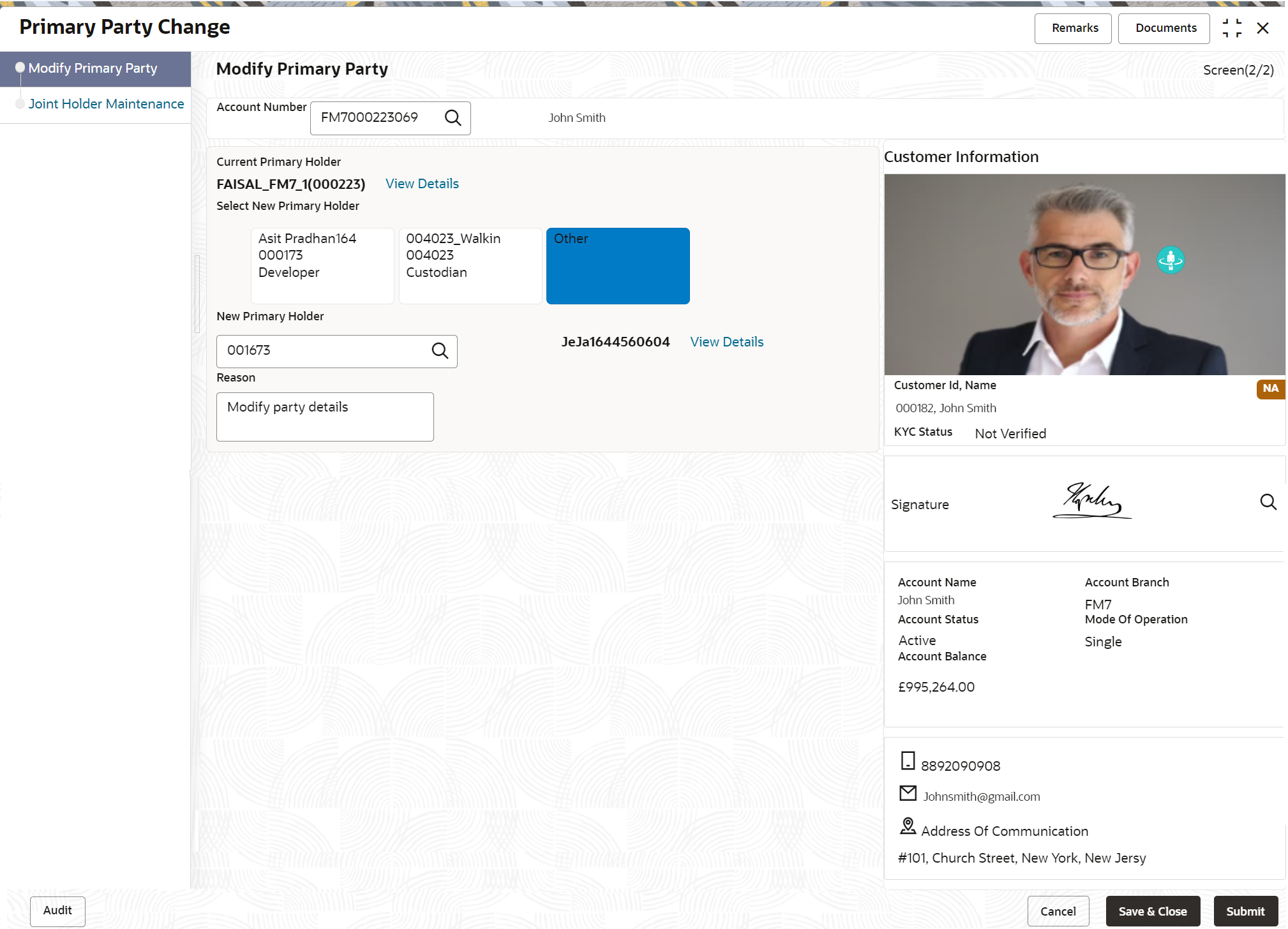This screenshot has height=929, width=1288.
Task: Click the email envelope icon
Action: click(x=908, y=793)
